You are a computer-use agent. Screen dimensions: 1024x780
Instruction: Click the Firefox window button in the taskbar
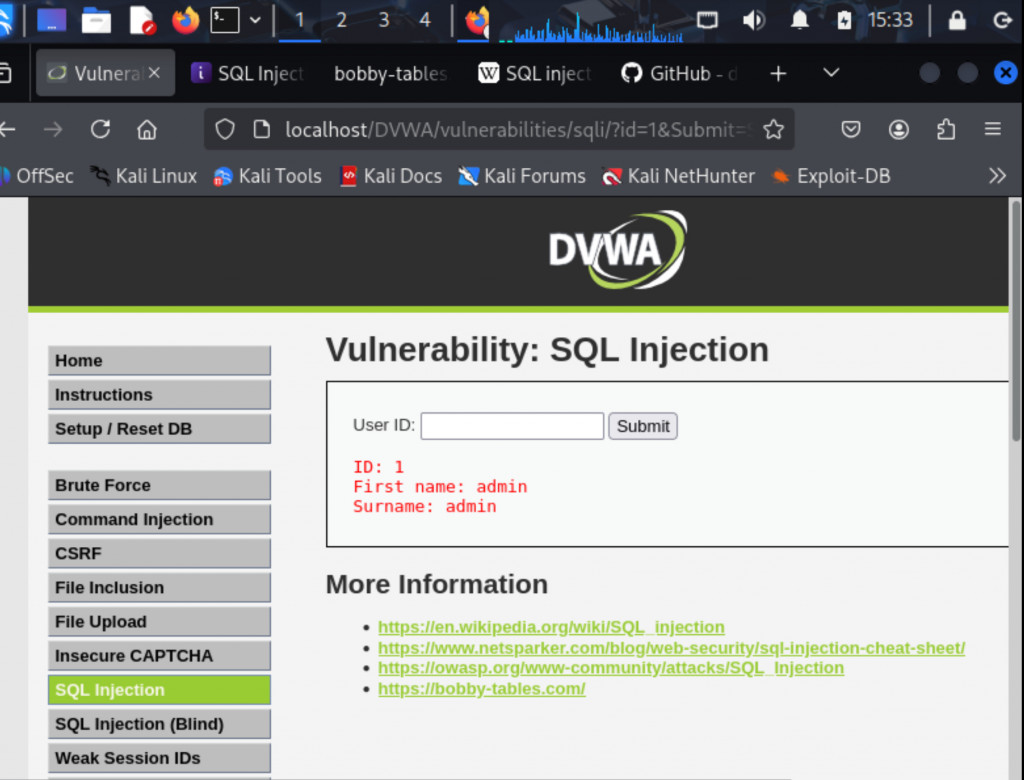coord(474,20)
